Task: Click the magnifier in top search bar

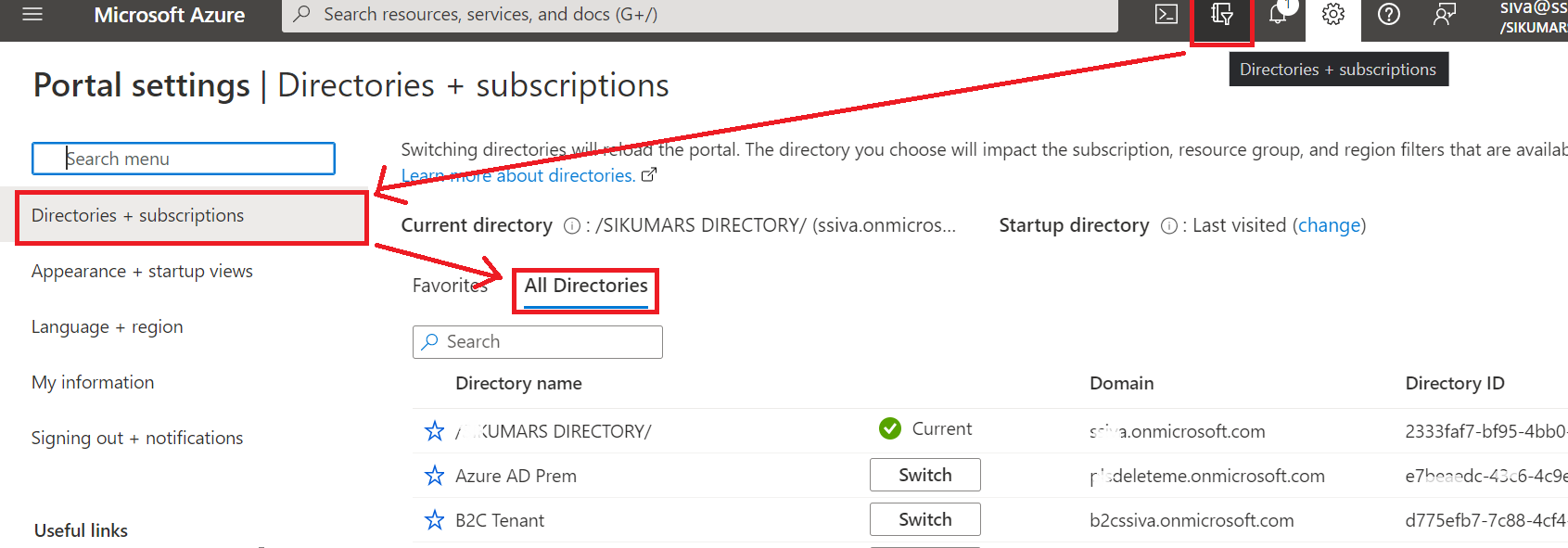Action: pos(302,14)
